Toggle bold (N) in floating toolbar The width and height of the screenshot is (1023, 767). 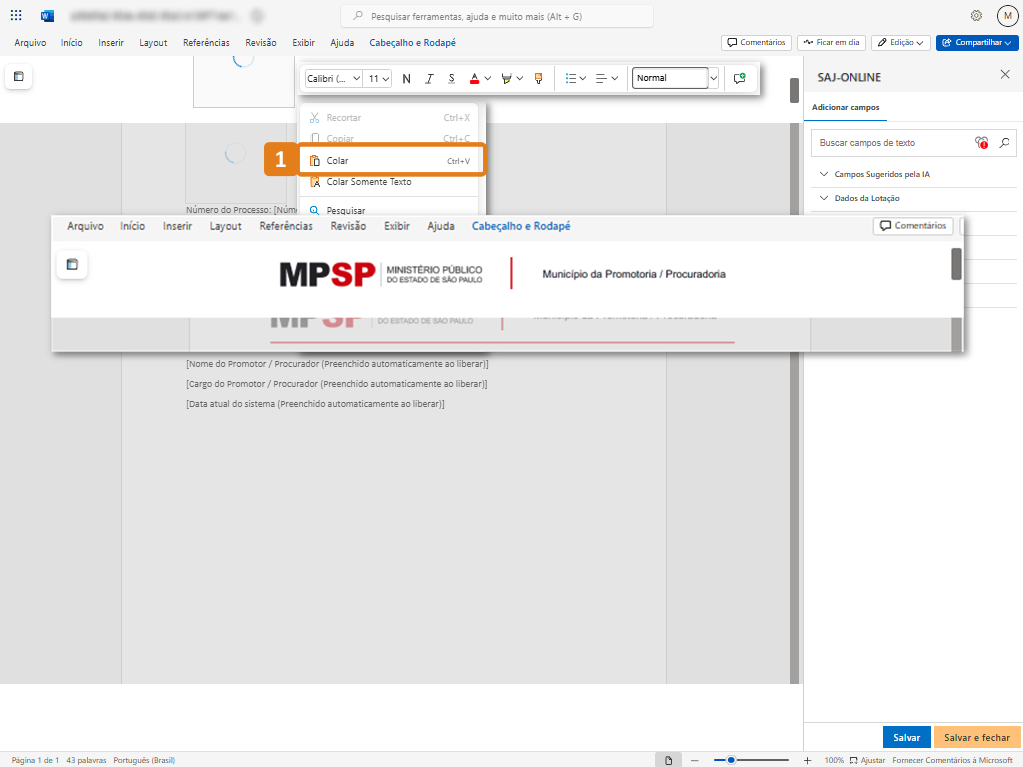pyautogui.click(x=406, y=78)
